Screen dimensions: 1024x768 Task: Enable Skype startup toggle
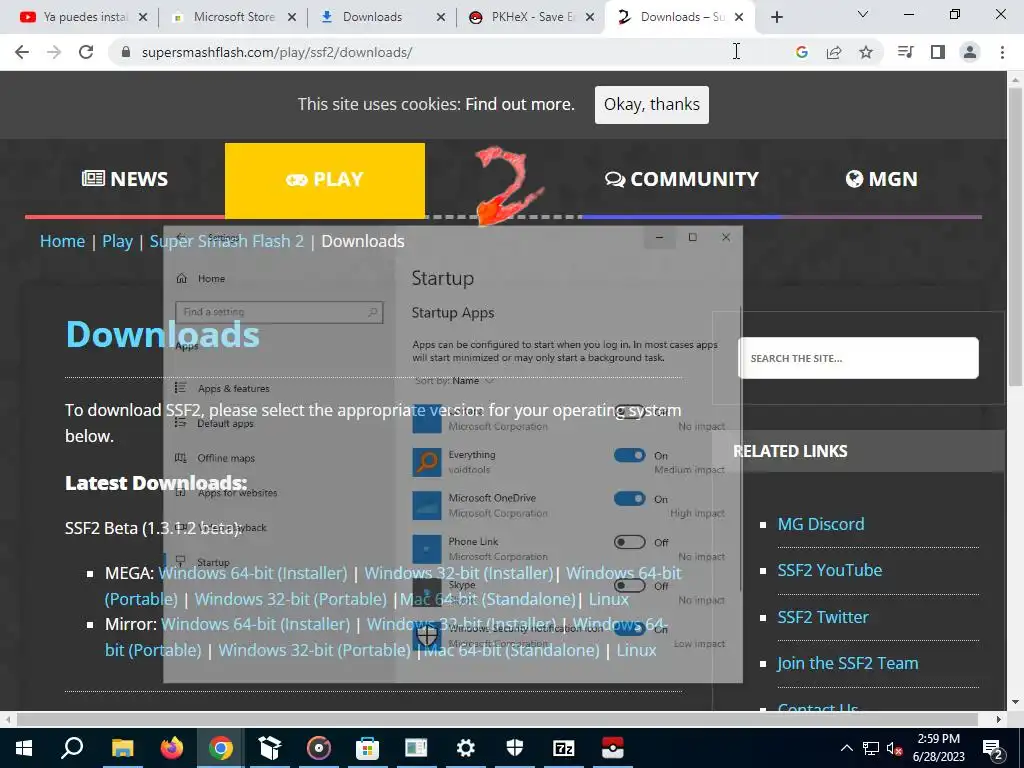tap(630, 585)
